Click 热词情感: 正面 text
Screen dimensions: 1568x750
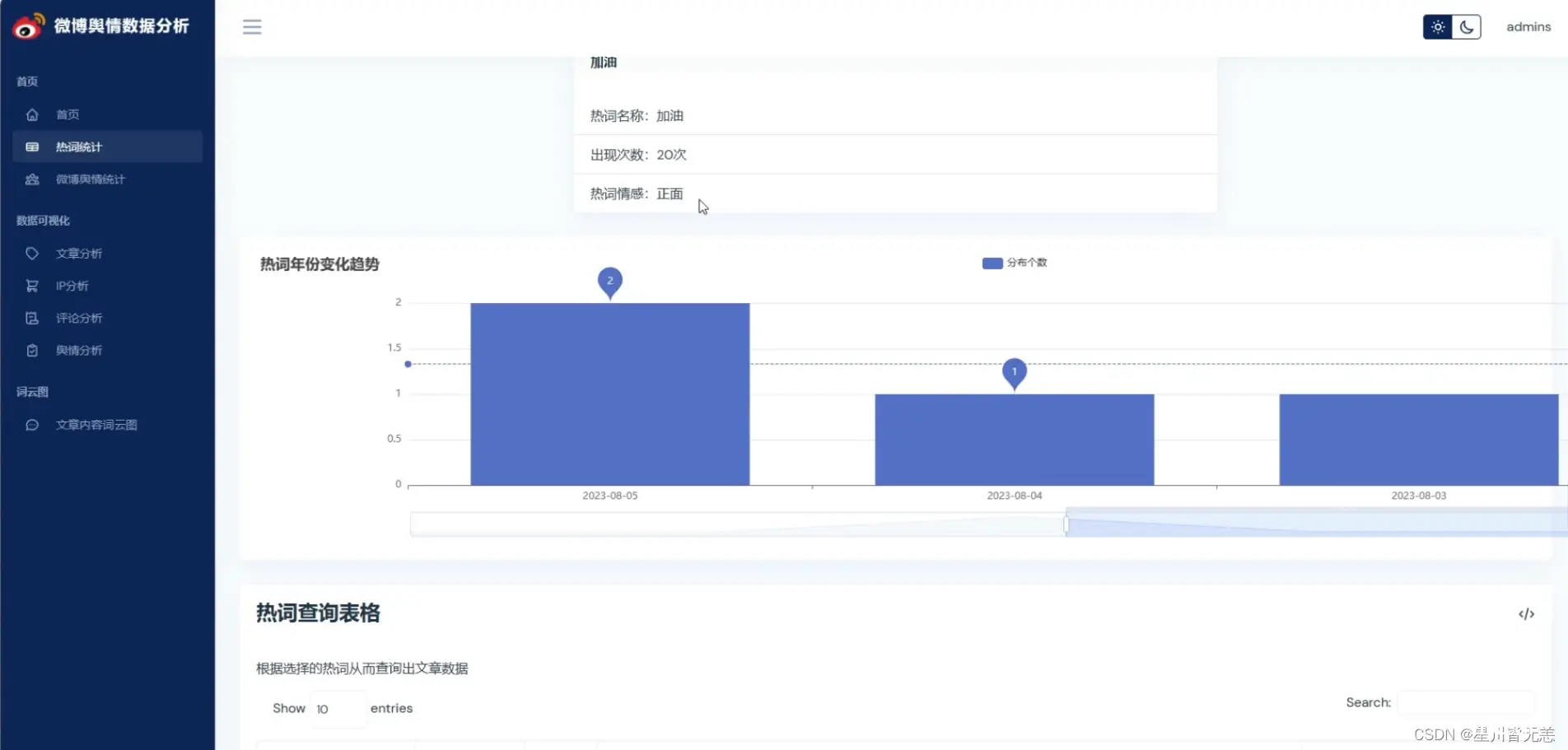(x=637, y=193)
